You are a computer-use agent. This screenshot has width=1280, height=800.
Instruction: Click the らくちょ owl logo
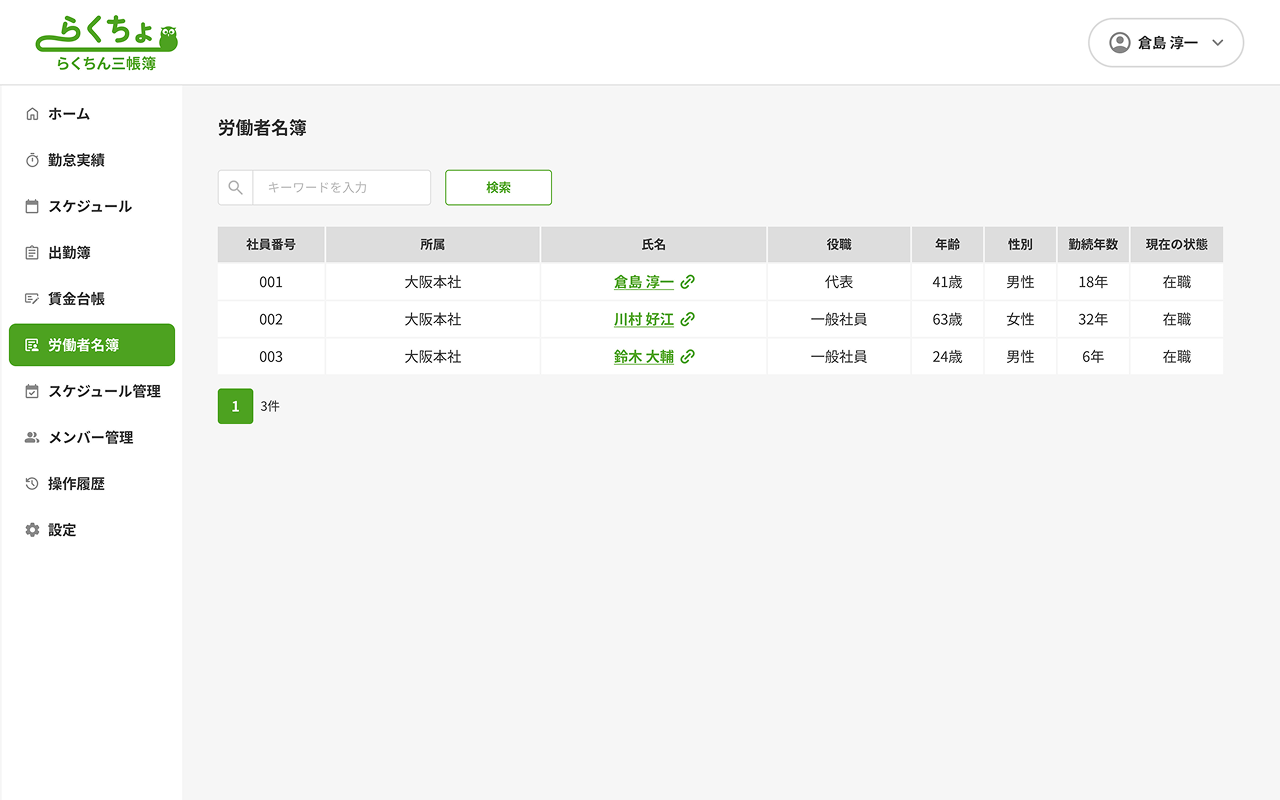click(107, 44)
